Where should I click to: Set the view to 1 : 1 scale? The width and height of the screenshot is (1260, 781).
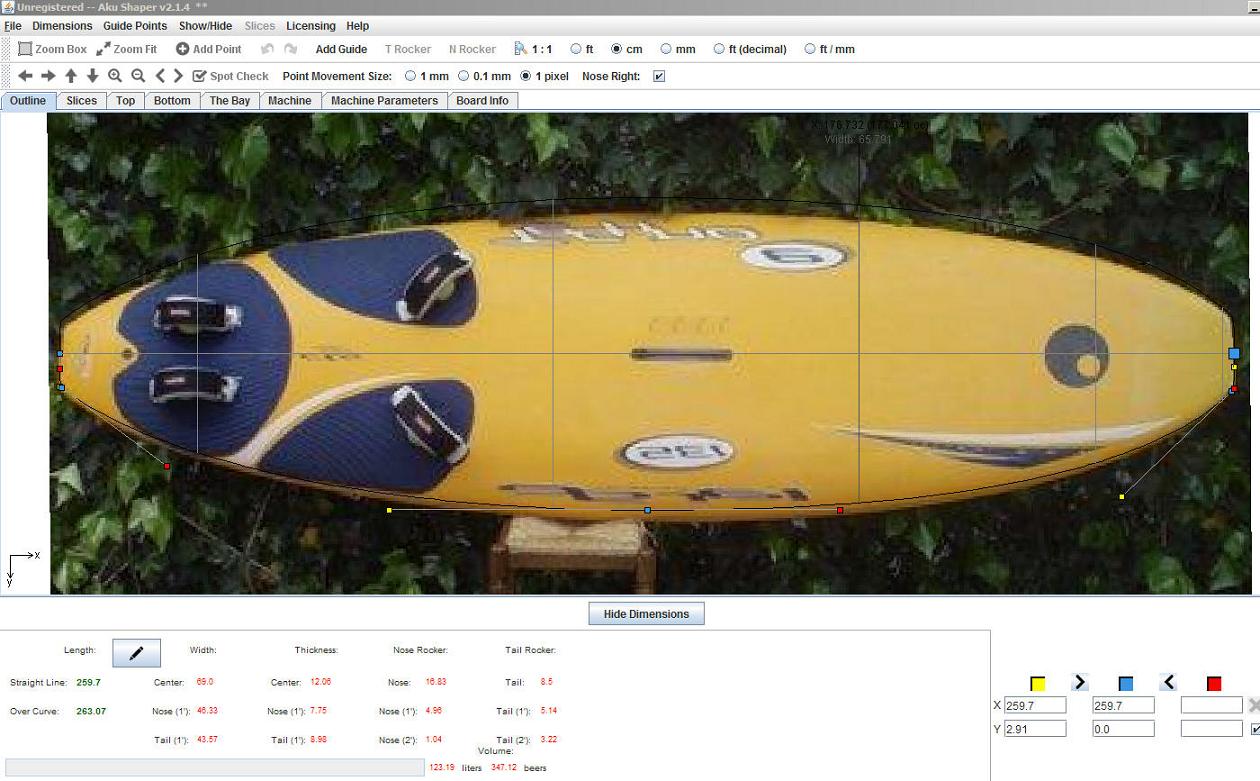(x=533, y=49)
